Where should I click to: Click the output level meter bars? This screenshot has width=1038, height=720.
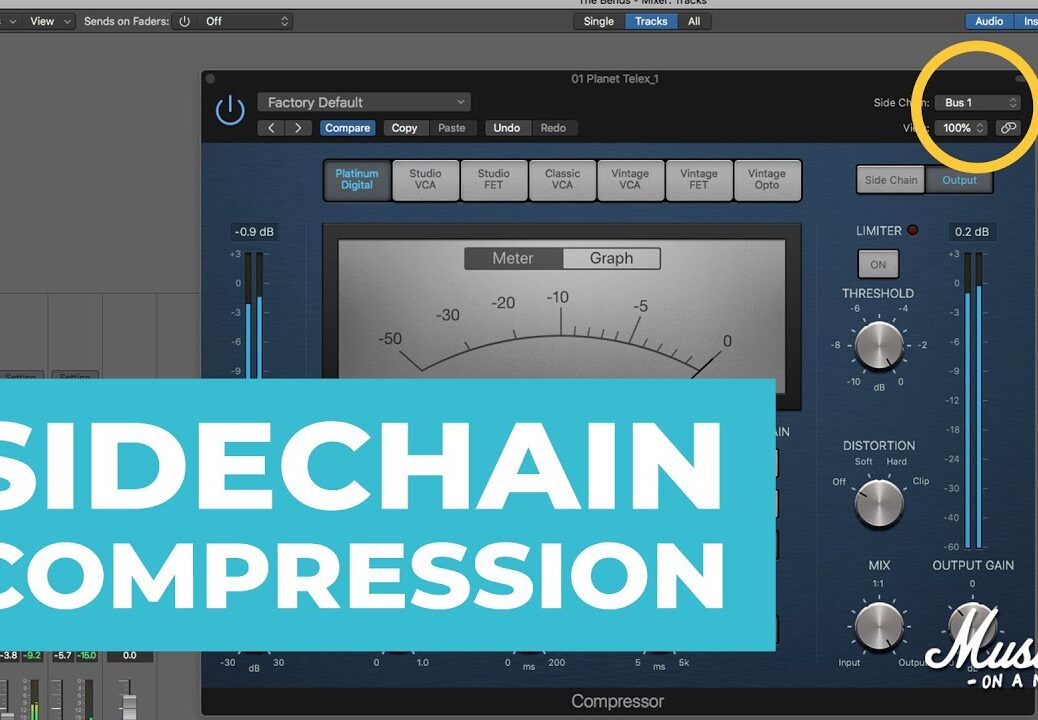(973, 400)
